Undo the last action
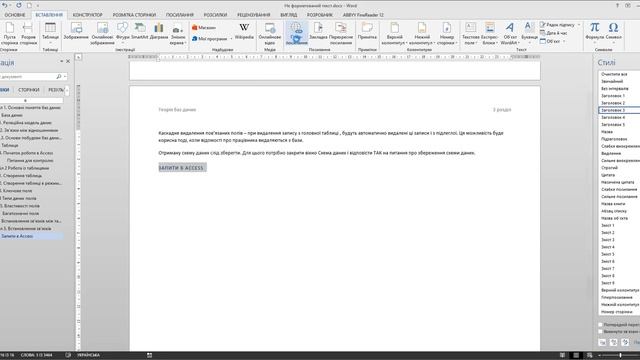640x360 pixels. coord(4,5)
